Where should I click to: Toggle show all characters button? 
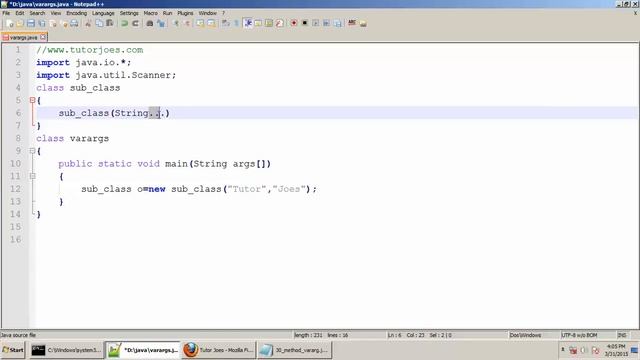(x=236, y=23)
